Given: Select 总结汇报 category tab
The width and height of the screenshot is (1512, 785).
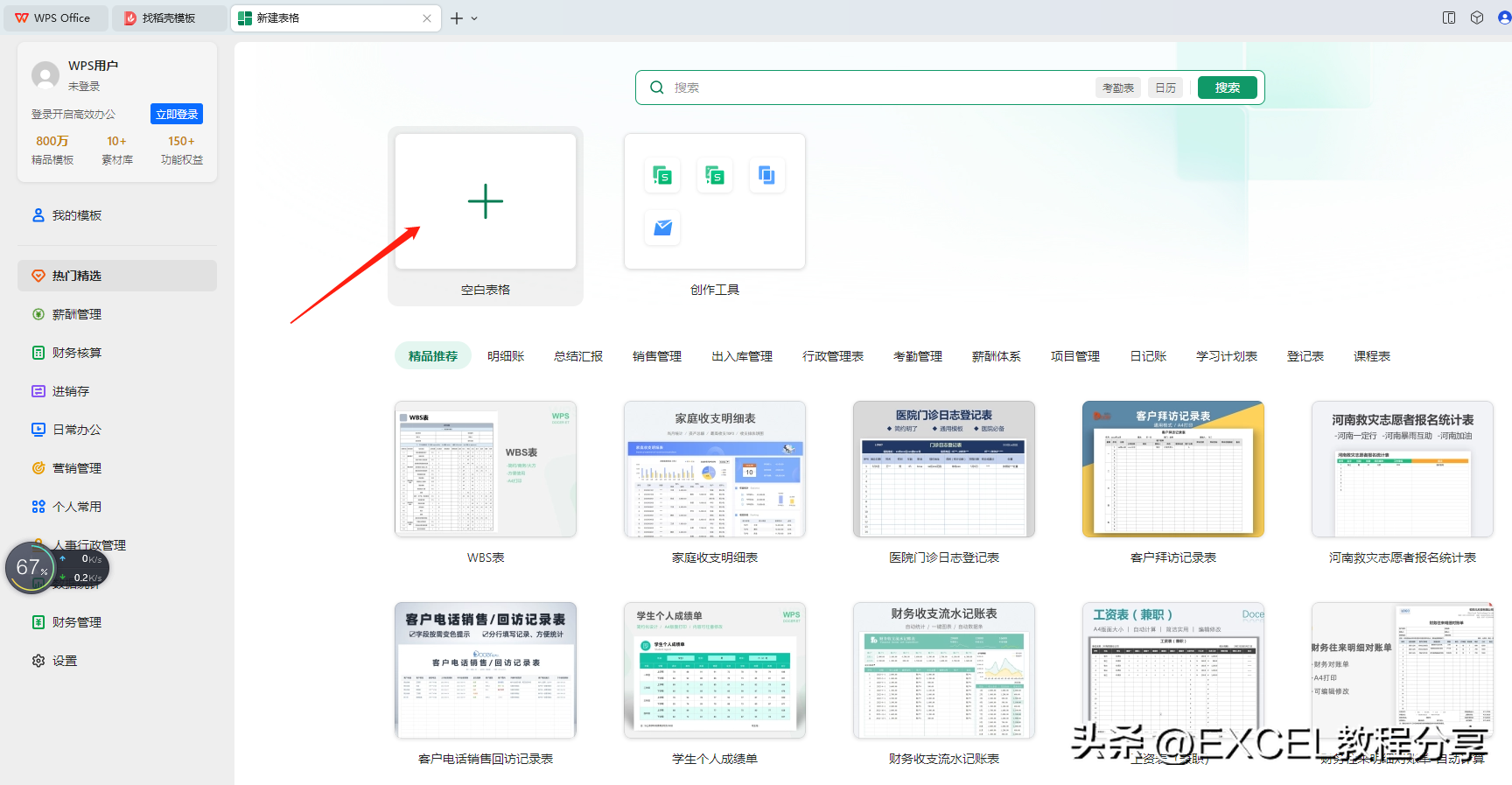Looking at the screenshot, I should (578, 356).
